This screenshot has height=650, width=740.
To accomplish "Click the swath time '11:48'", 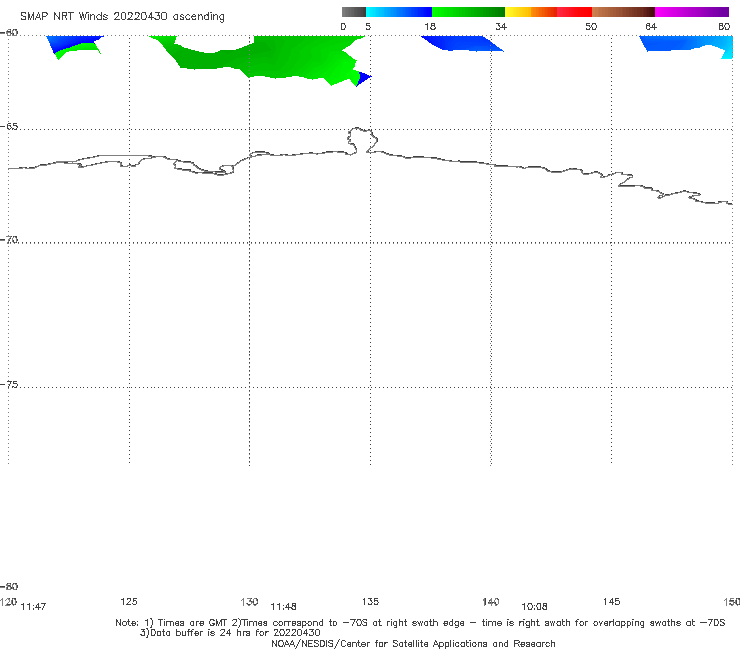I will [283, 607].
